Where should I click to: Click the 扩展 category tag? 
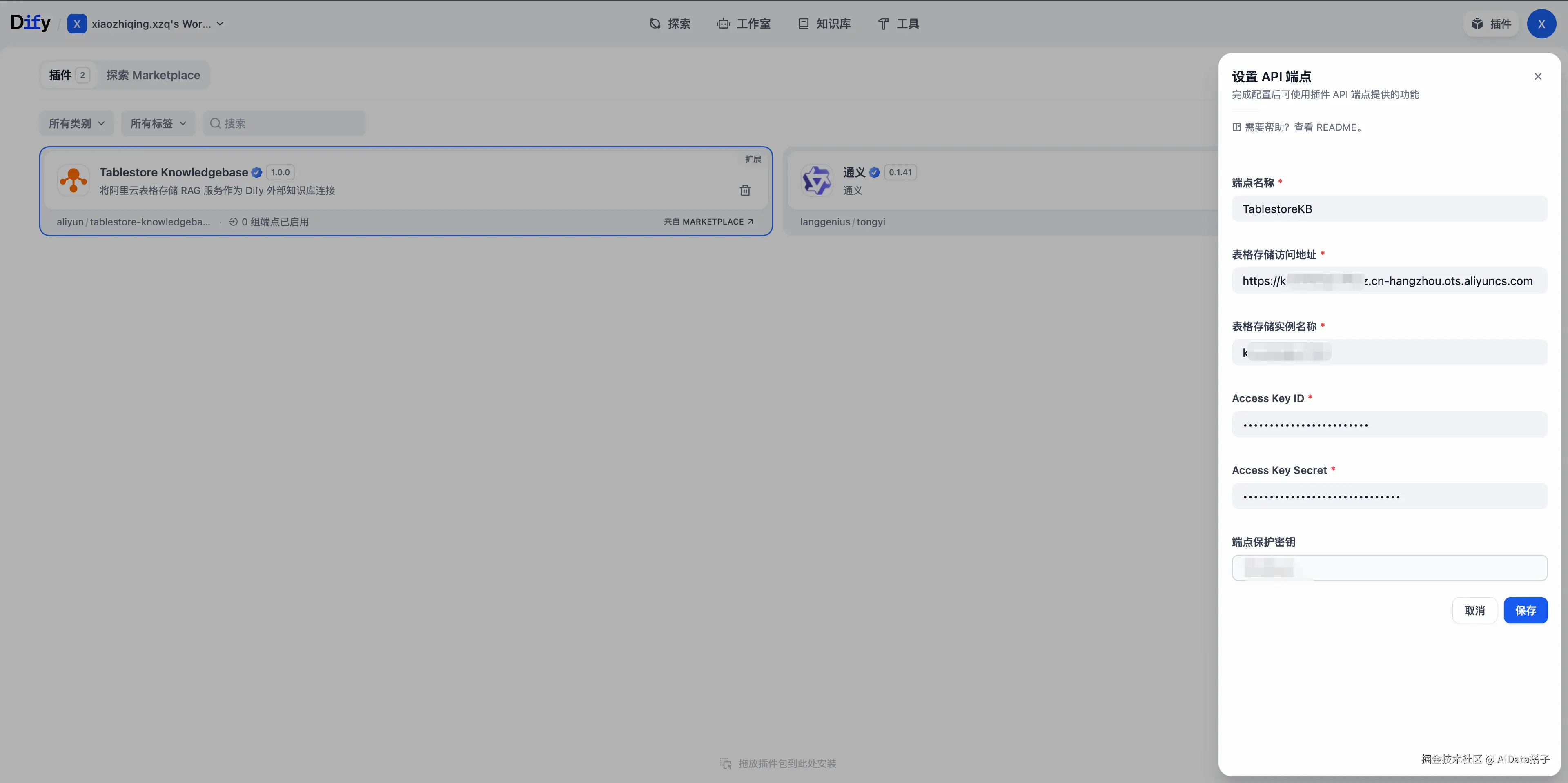(x=753, y=159)
